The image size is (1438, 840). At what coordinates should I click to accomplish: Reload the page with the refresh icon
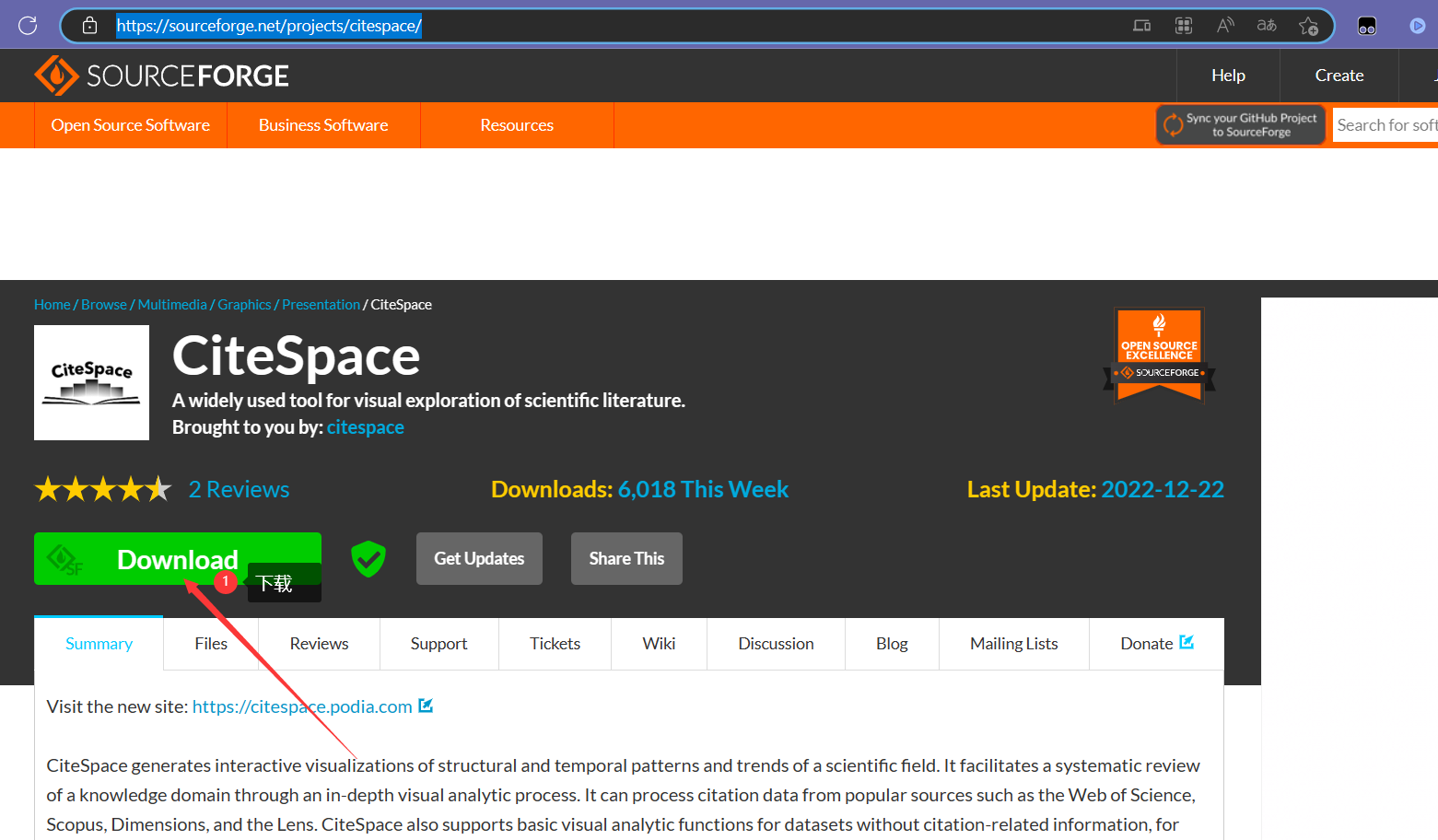28,25
